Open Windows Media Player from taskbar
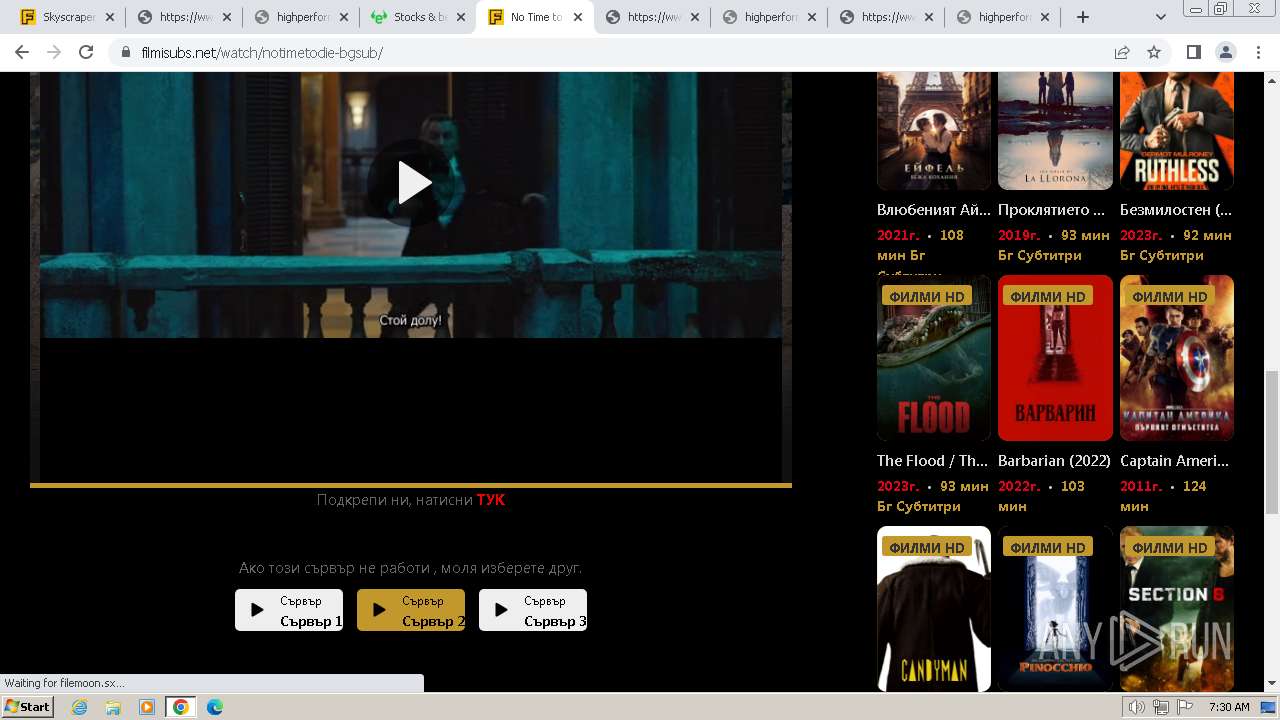The width and height of the screenshot is (1280, 720). point(147,707)
